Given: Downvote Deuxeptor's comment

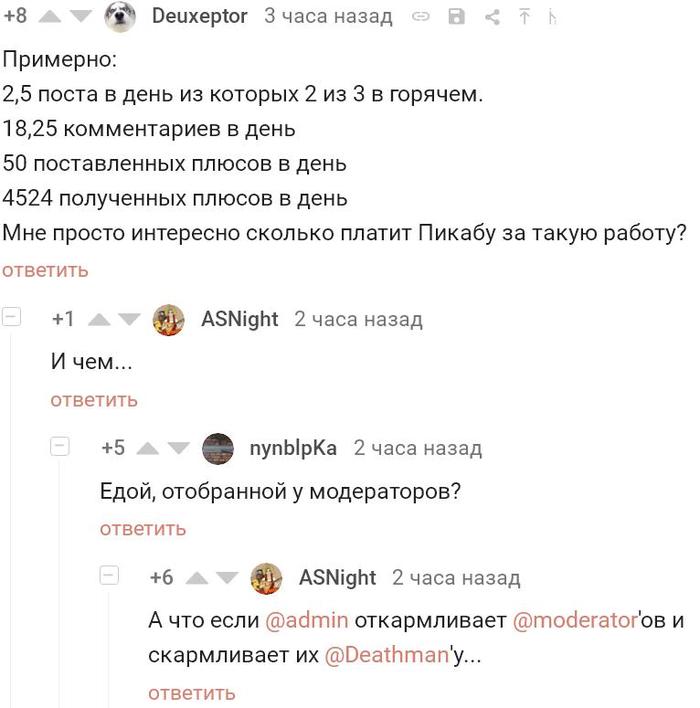Looking at the screenshot, I should pos(79,17).
